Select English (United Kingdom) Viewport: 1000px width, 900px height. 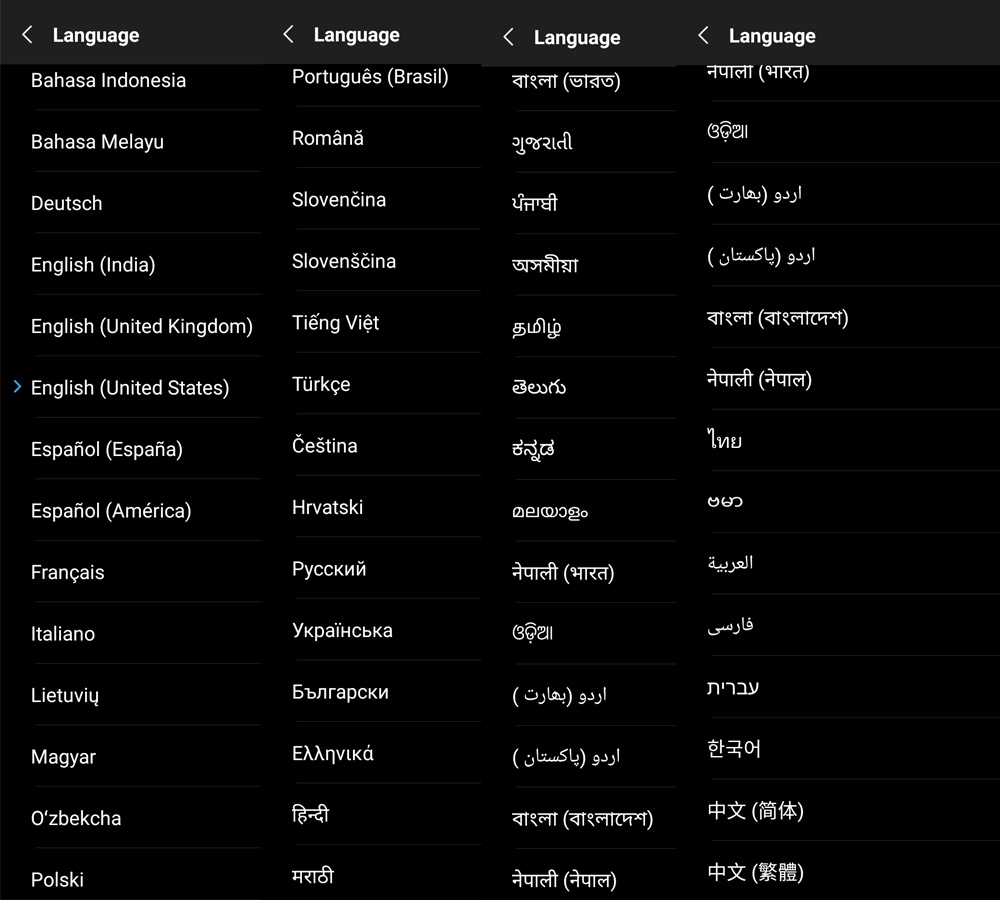point(142,326)
